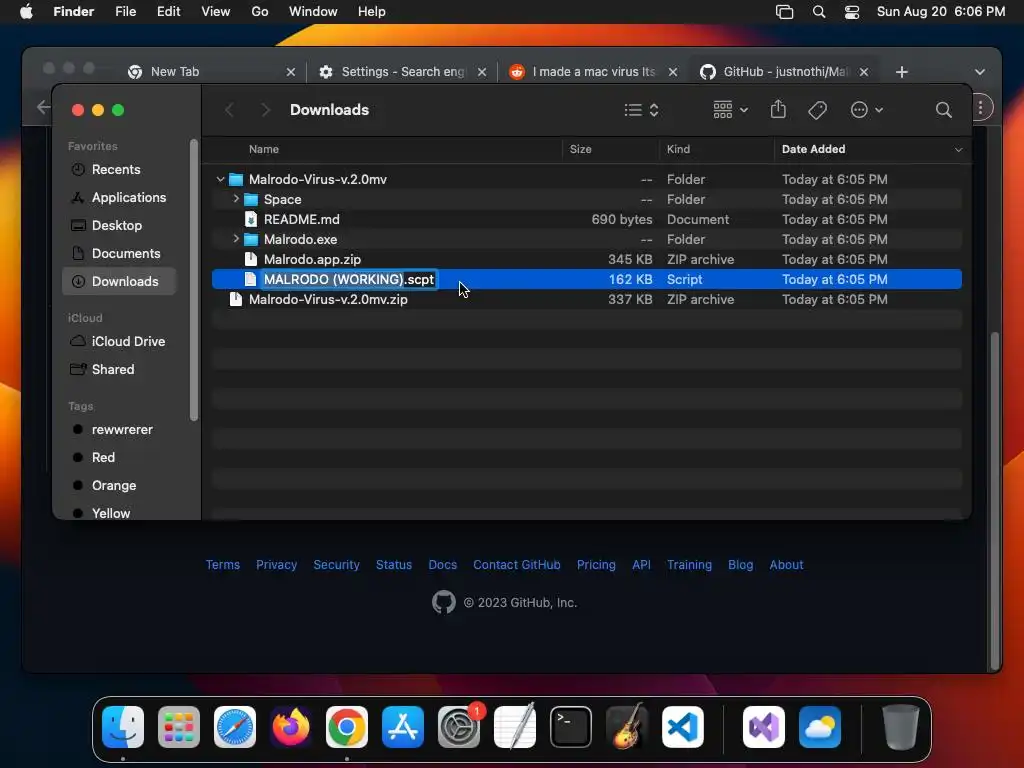
Task: Click the Finder sidebar scrollbar
Action: [193, 280]
